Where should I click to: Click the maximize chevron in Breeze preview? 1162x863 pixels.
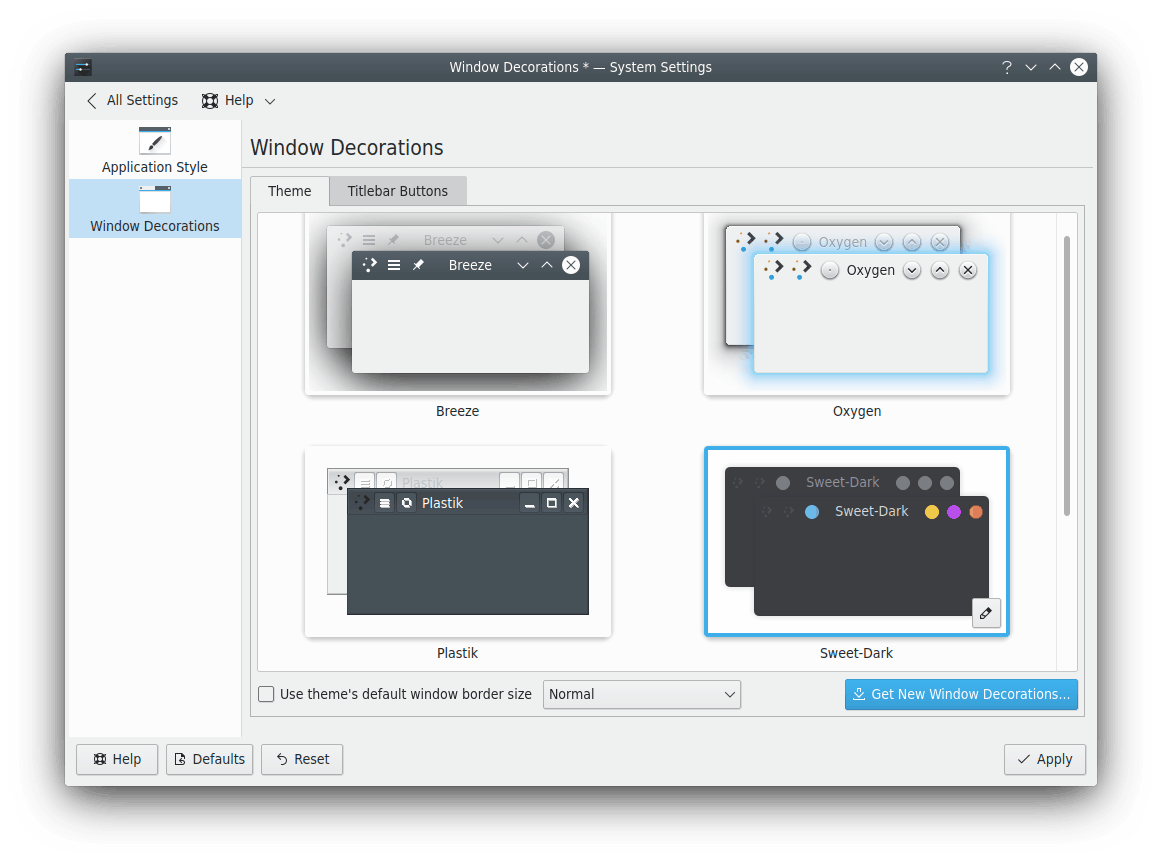click(547, 265)
